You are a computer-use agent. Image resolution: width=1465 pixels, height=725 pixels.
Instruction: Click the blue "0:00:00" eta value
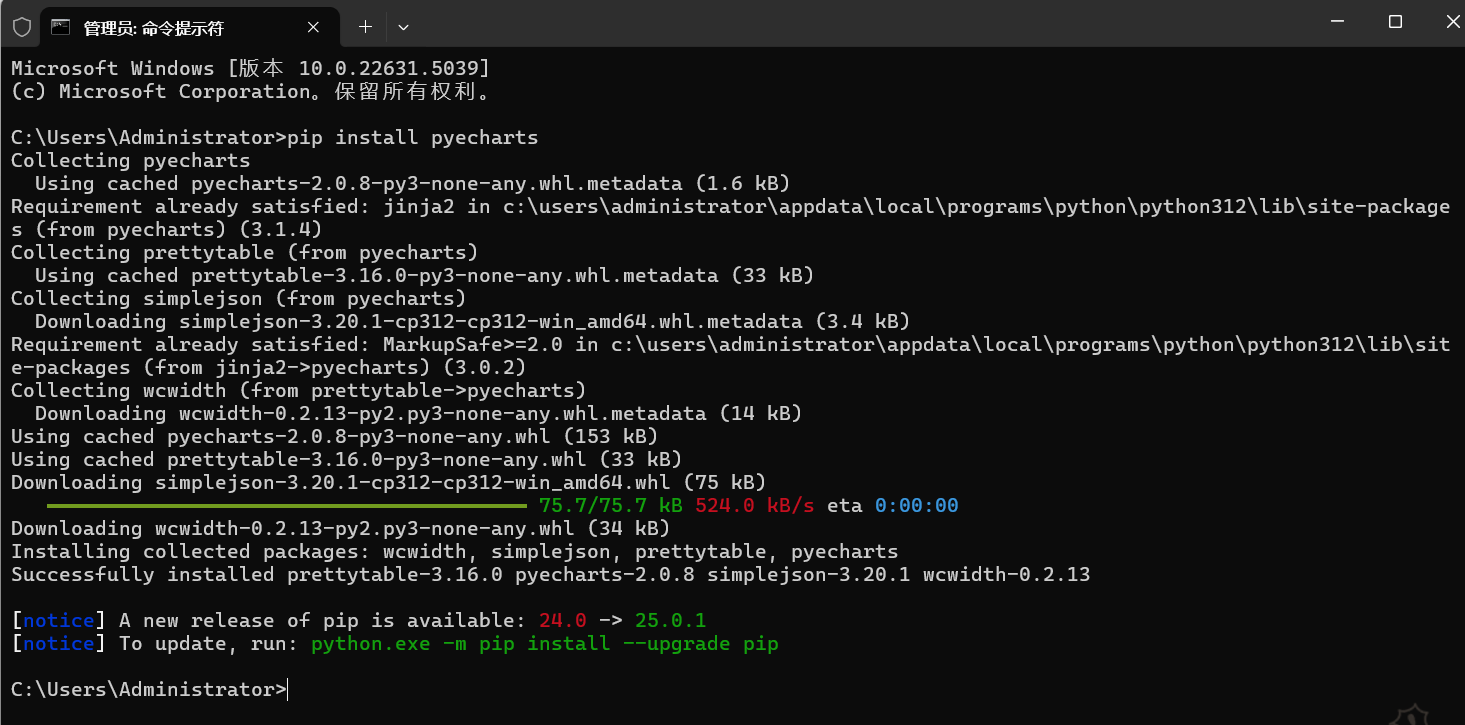click(x=916, y=506)
